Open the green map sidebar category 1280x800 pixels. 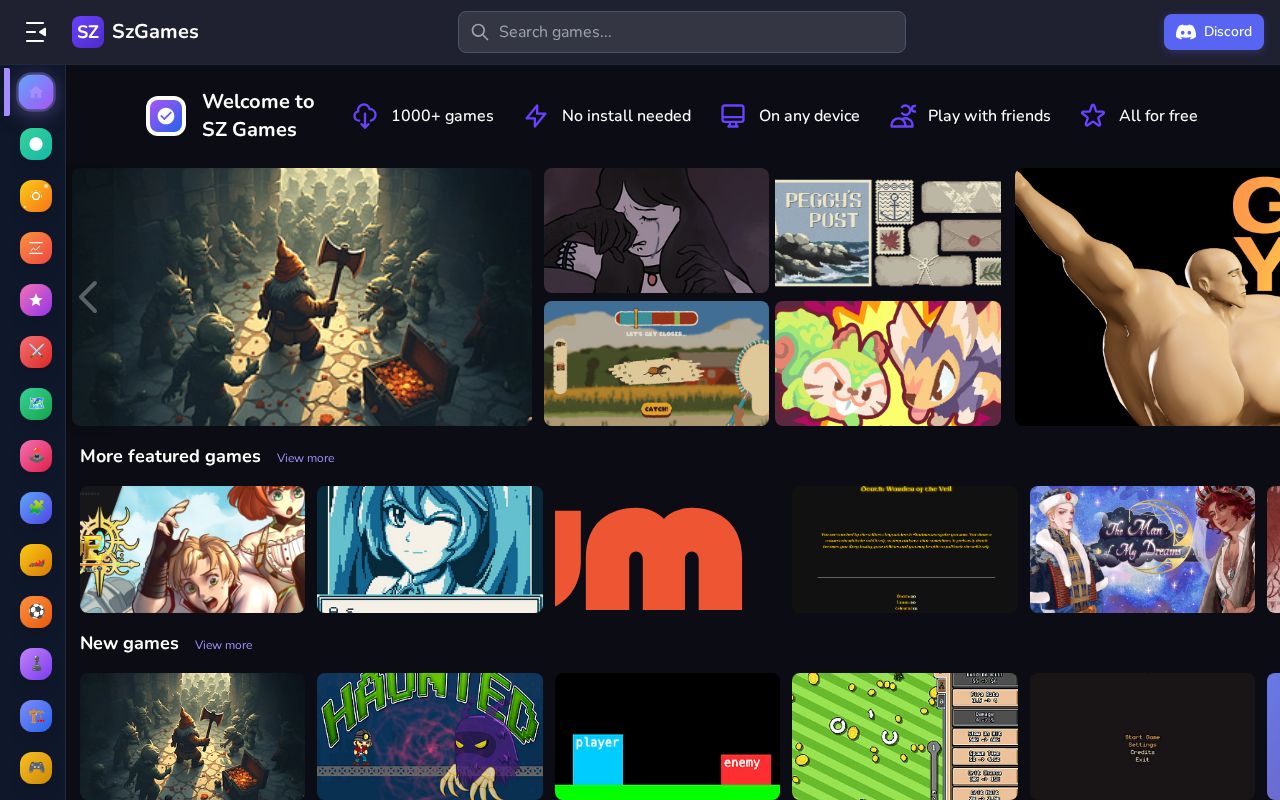(x=36, y=404)
